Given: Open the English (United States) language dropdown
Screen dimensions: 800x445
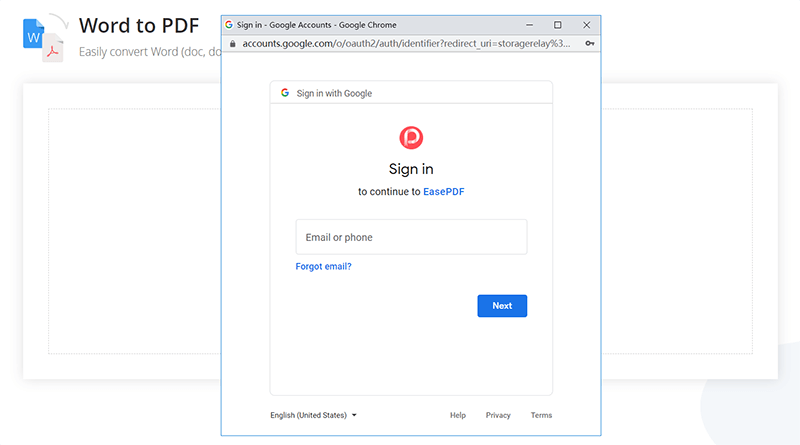Looking at the screenshot, I should [x=313, y=415].
